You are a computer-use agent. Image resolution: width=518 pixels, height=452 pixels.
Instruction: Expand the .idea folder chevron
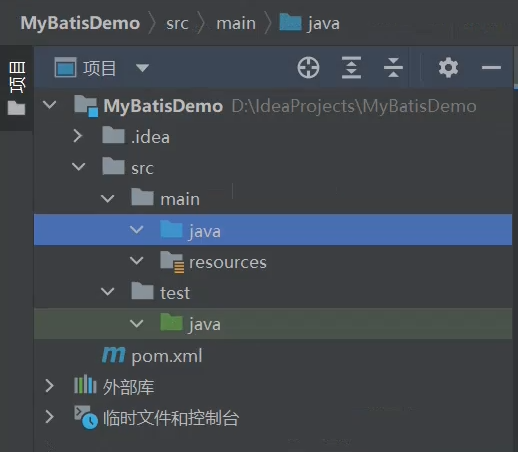[x=78, y=136]
